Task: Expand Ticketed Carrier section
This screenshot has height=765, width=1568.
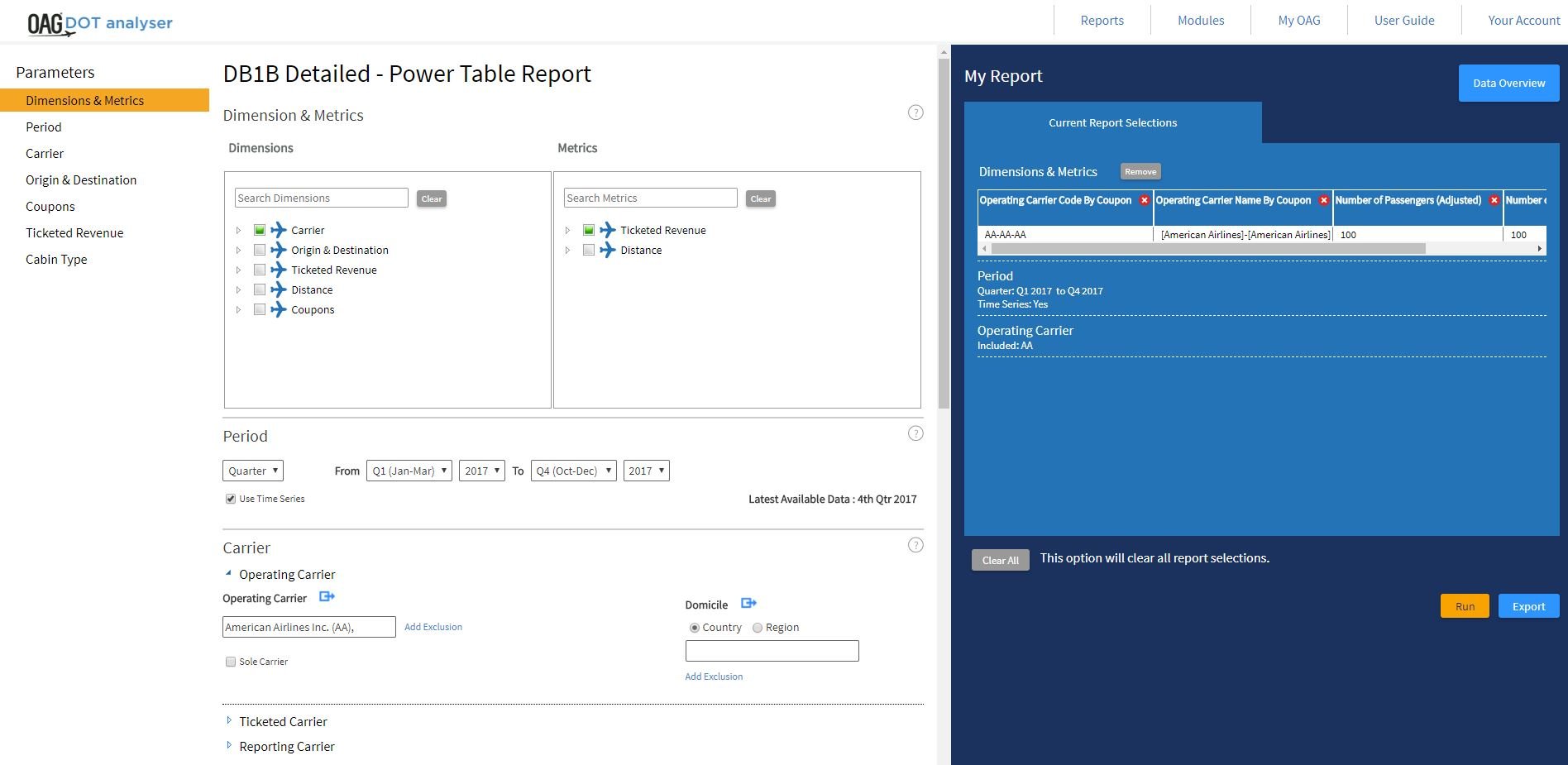Action: [x=229, y=720]
